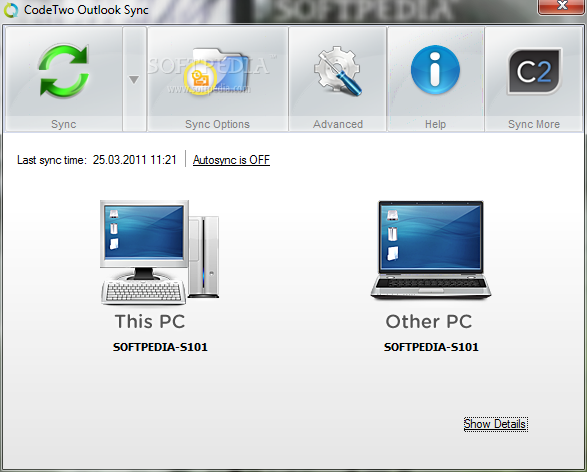Click the CodeTwo Outlook Sync title icon
Viewport: 587px width, 472px height.
pos(10,10)
